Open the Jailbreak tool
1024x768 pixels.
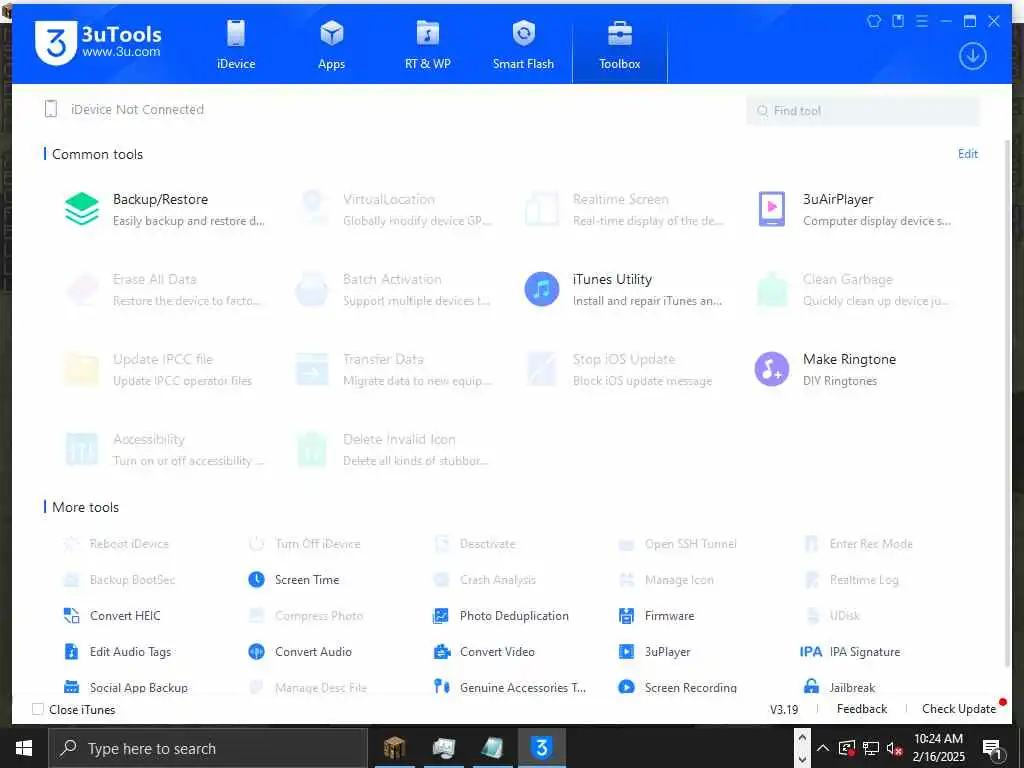click(839, 687)
